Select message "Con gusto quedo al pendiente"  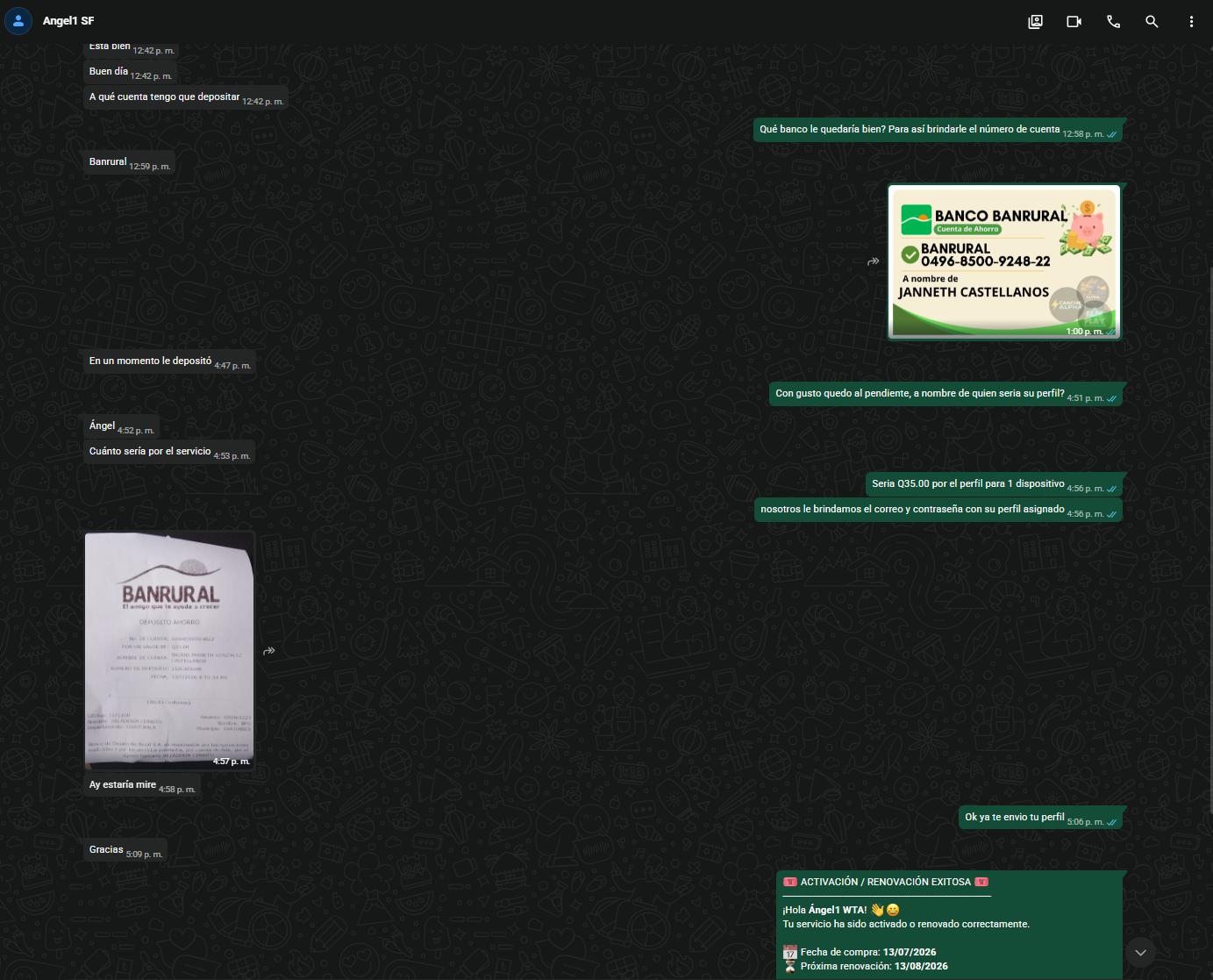click(x=945, y=394)
